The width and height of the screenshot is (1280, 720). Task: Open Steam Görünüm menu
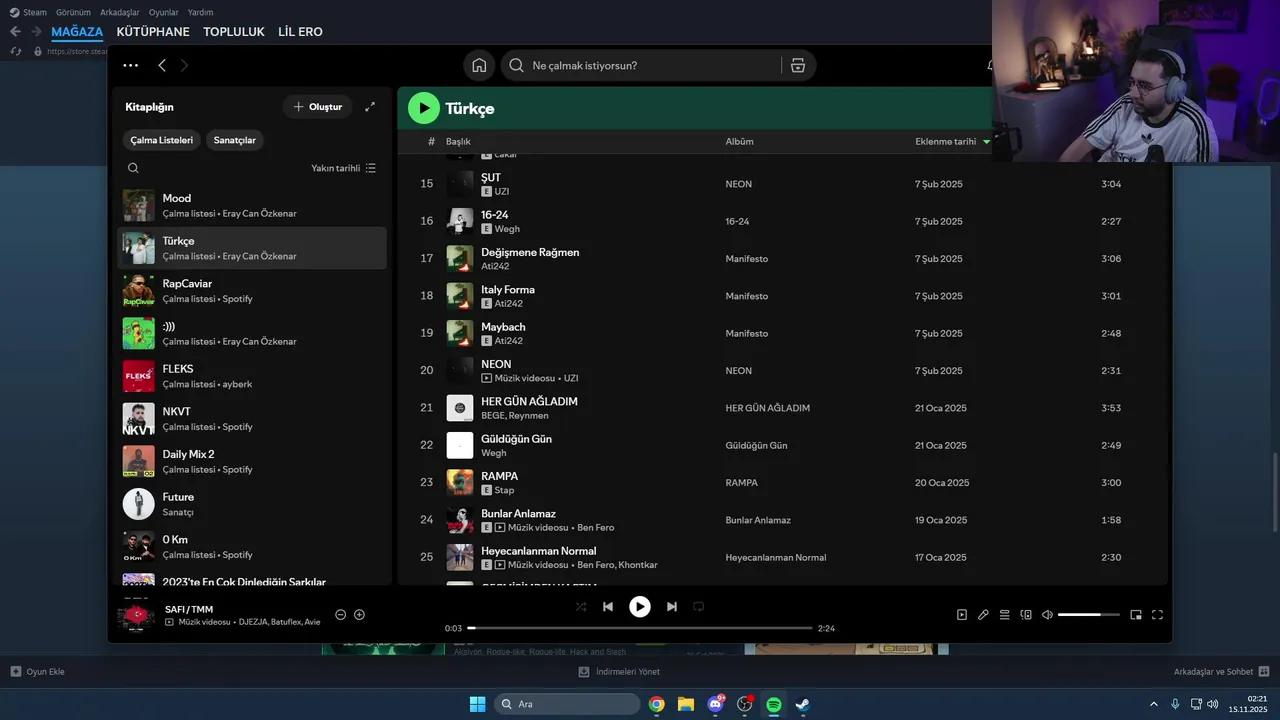coord(73,12)
